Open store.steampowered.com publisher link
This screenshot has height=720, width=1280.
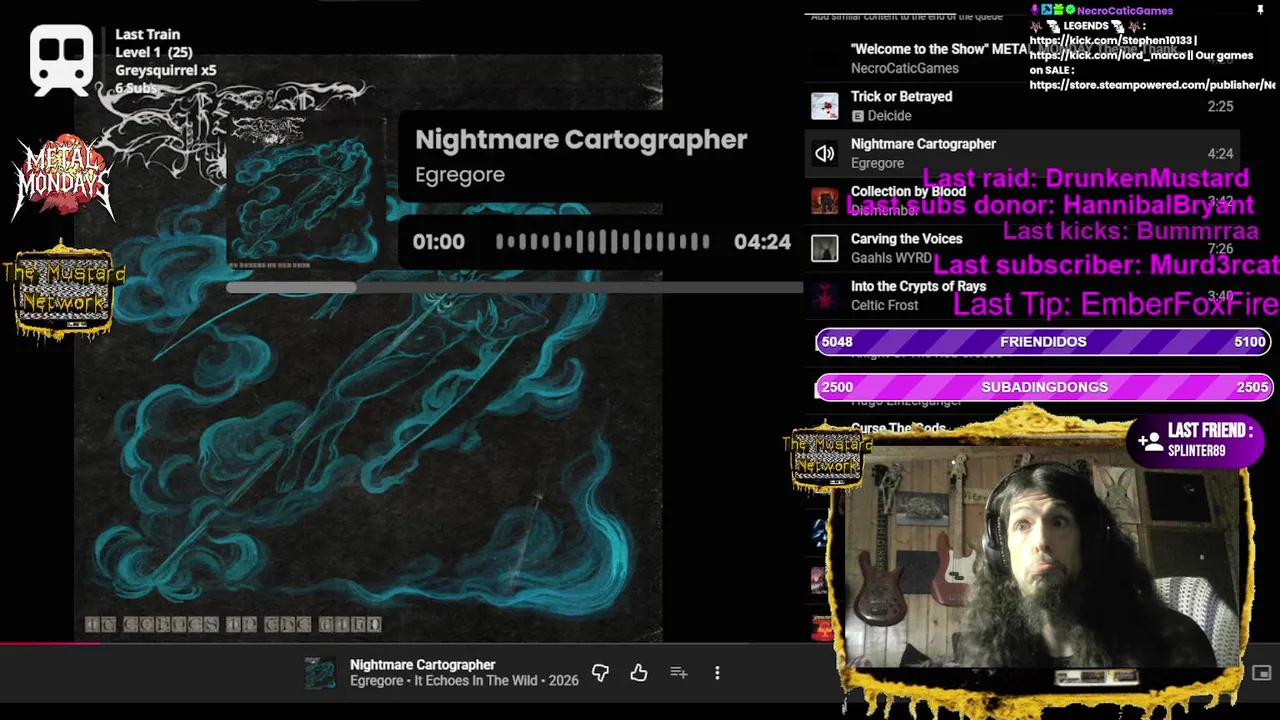coord(1152,85)
